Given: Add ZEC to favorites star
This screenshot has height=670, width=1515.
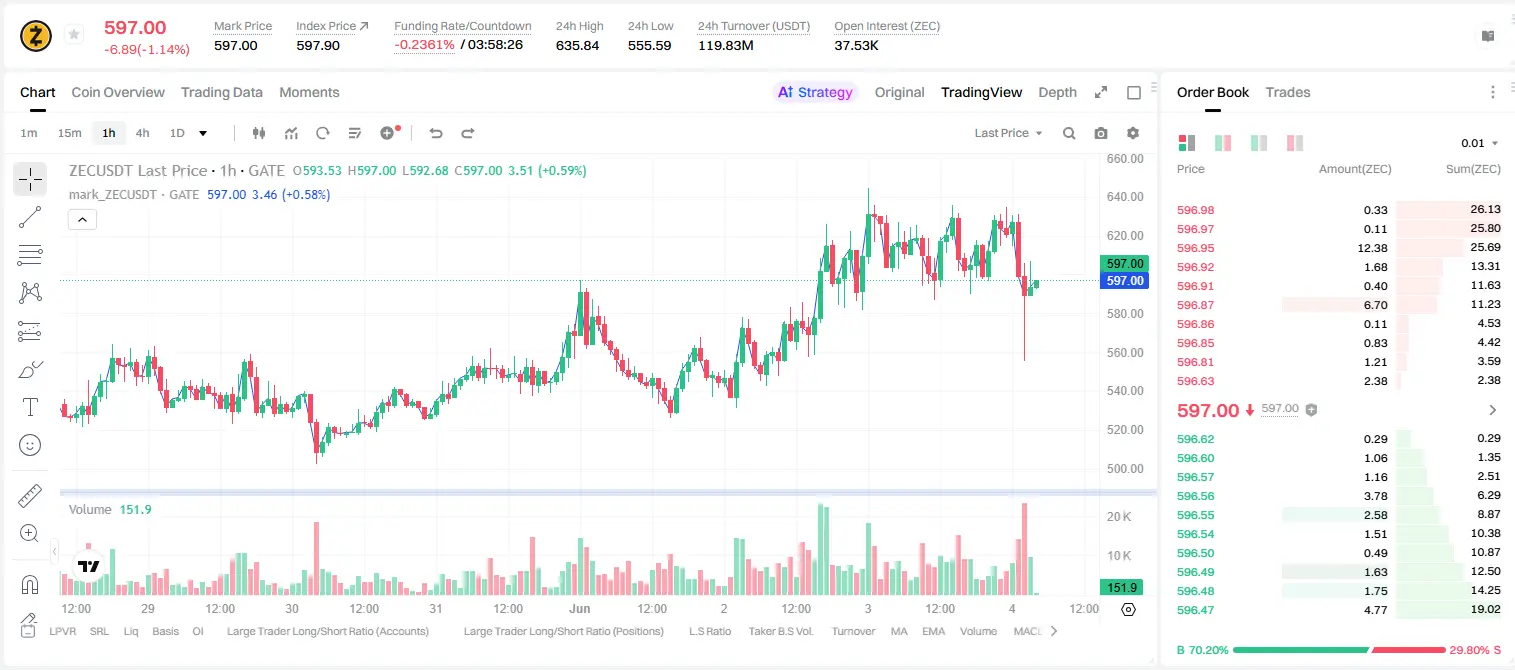Looking at the screenshot, I should point(74,35).
